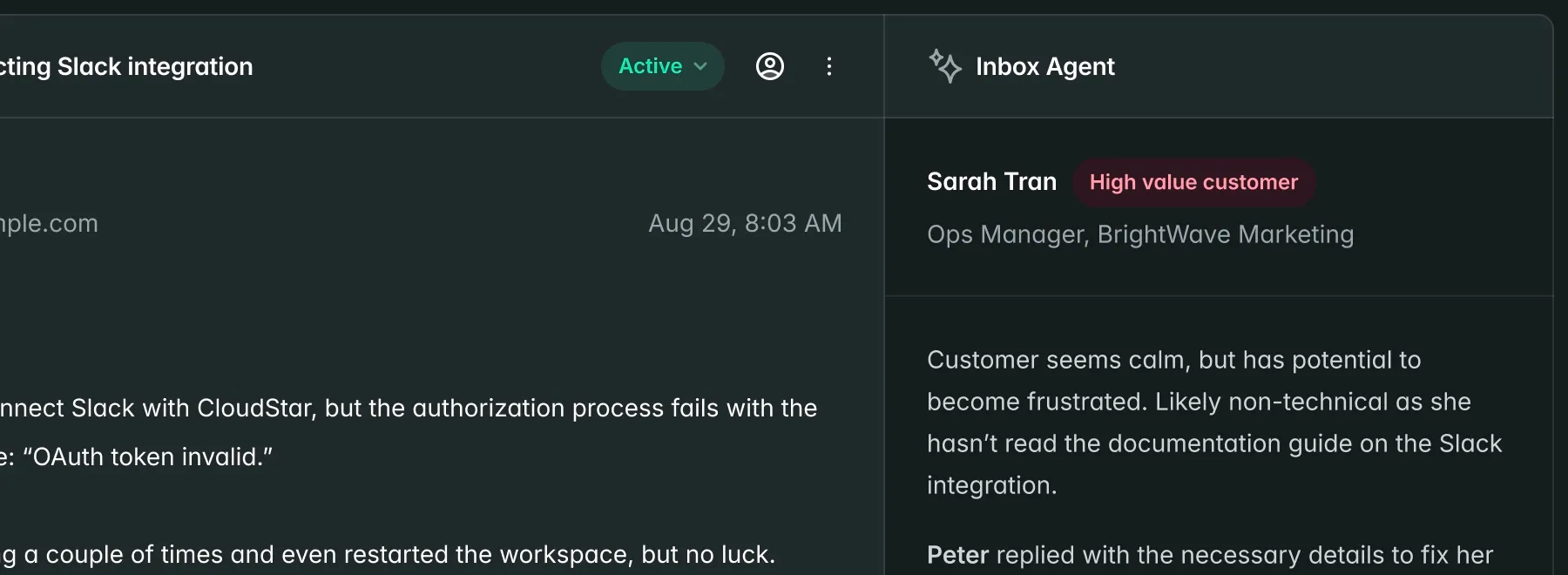Click the Aug 29, 8:03 AM timestamp
This screenshot has height=575, width=1568.
[x=746, y=223]
